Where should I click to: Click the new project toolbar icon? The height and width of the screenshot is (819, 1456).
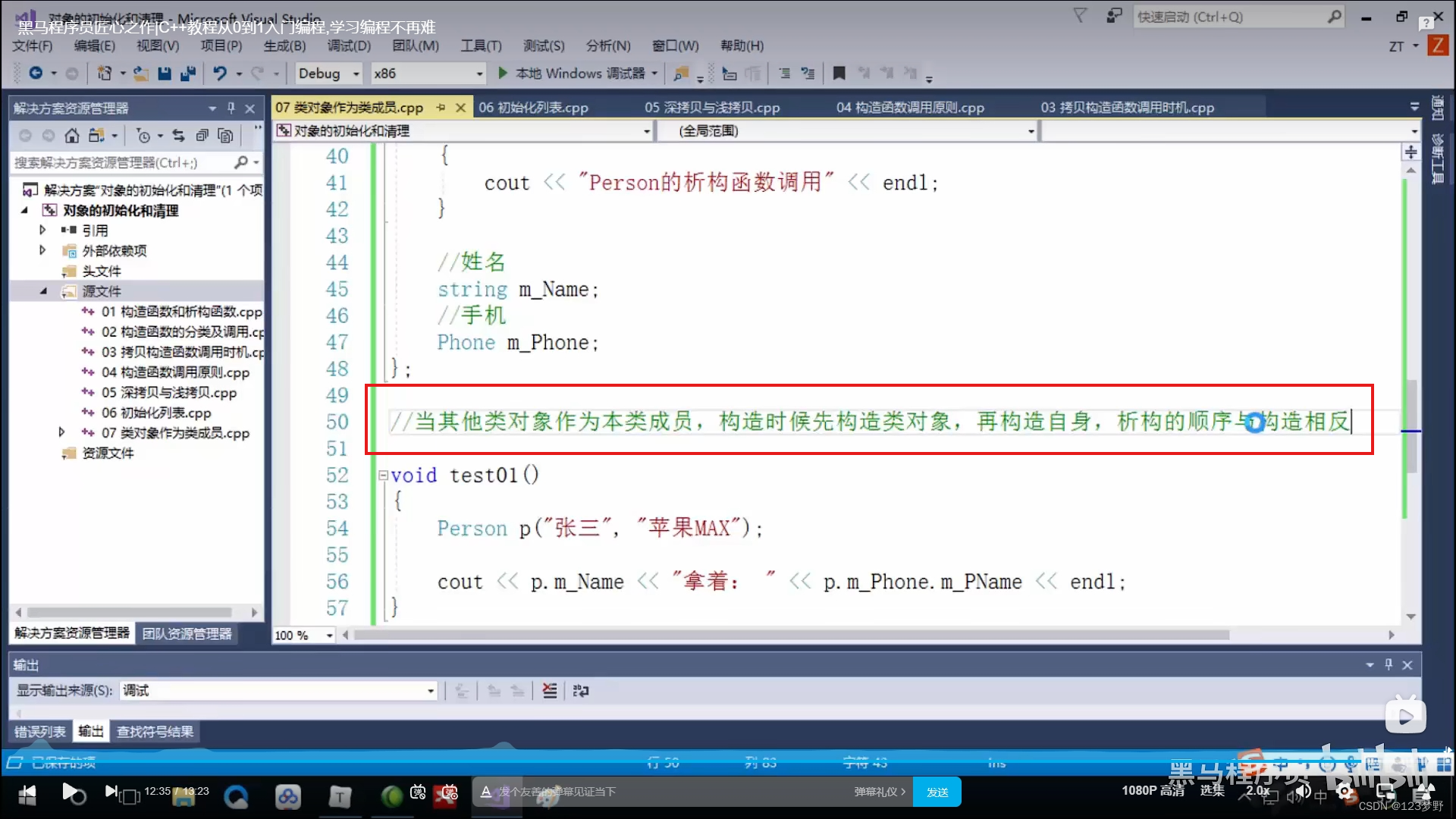click(105, 73)
